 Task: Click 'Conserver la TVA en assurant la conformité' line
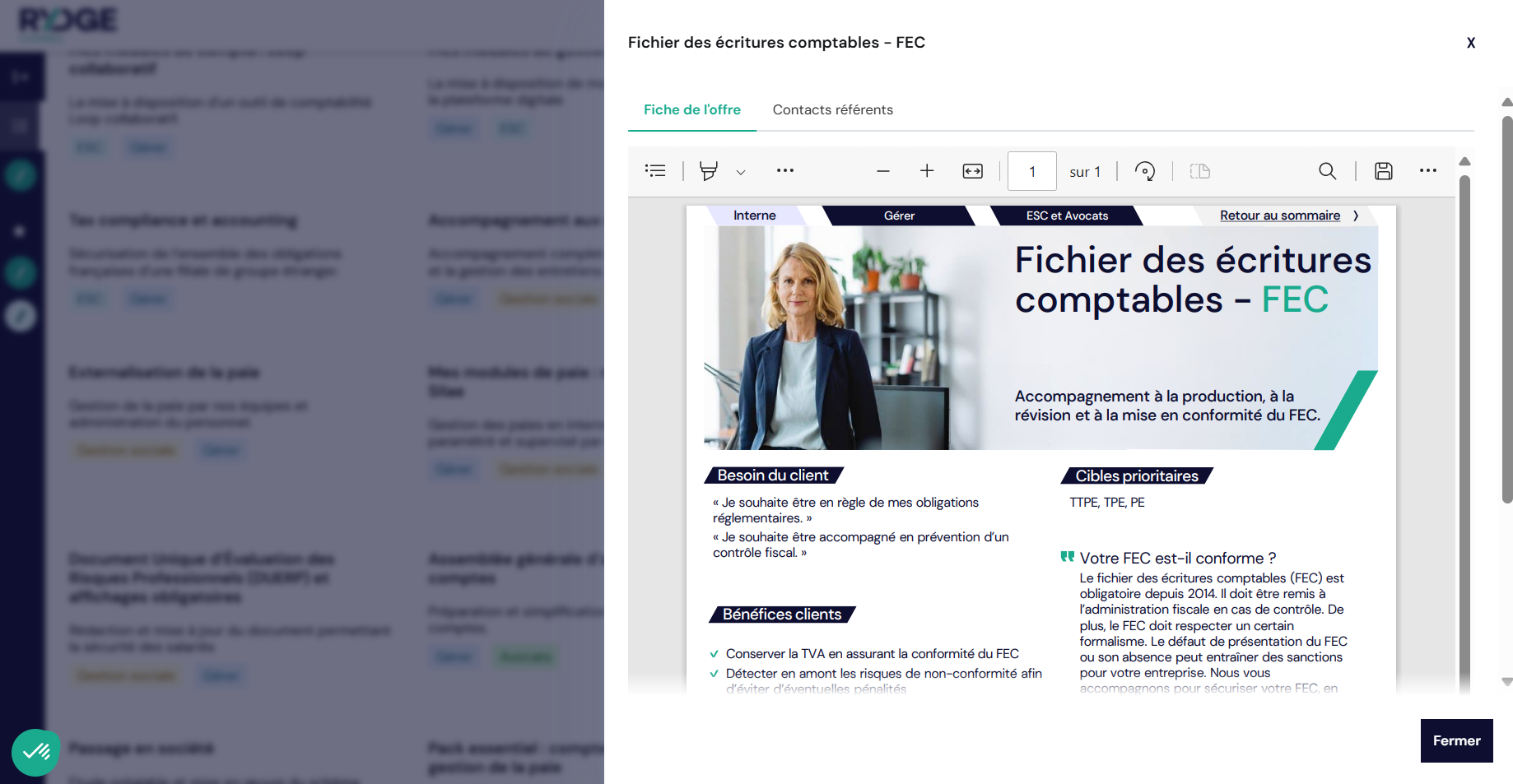873,654
